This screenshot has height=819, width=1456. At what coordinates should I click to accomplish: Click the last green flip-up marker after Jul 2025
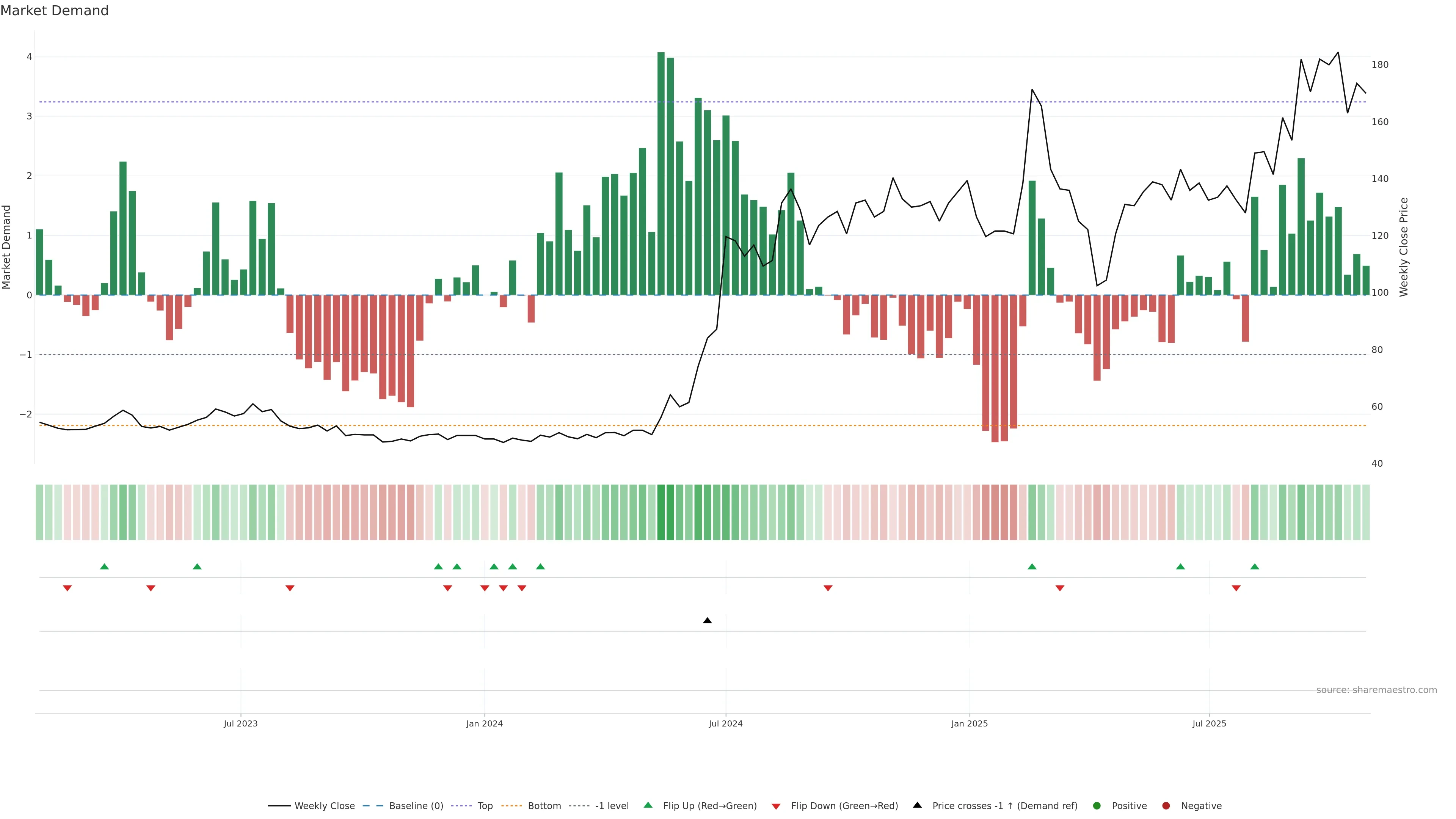pyautogui.click(x=1255, y=567)
